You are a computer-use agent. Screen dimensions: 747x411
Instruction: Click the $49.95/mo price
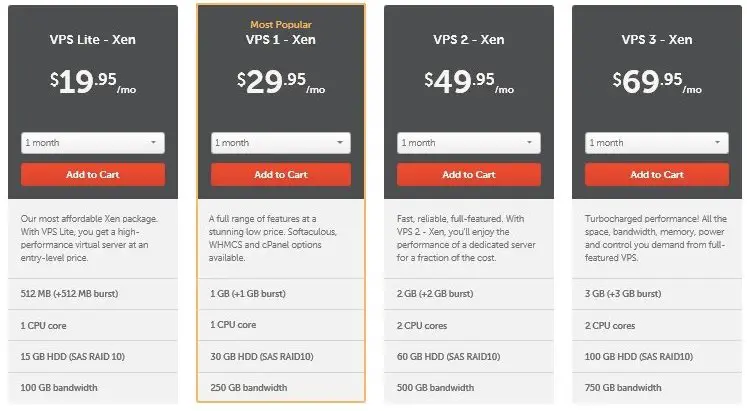pos(469,82)
